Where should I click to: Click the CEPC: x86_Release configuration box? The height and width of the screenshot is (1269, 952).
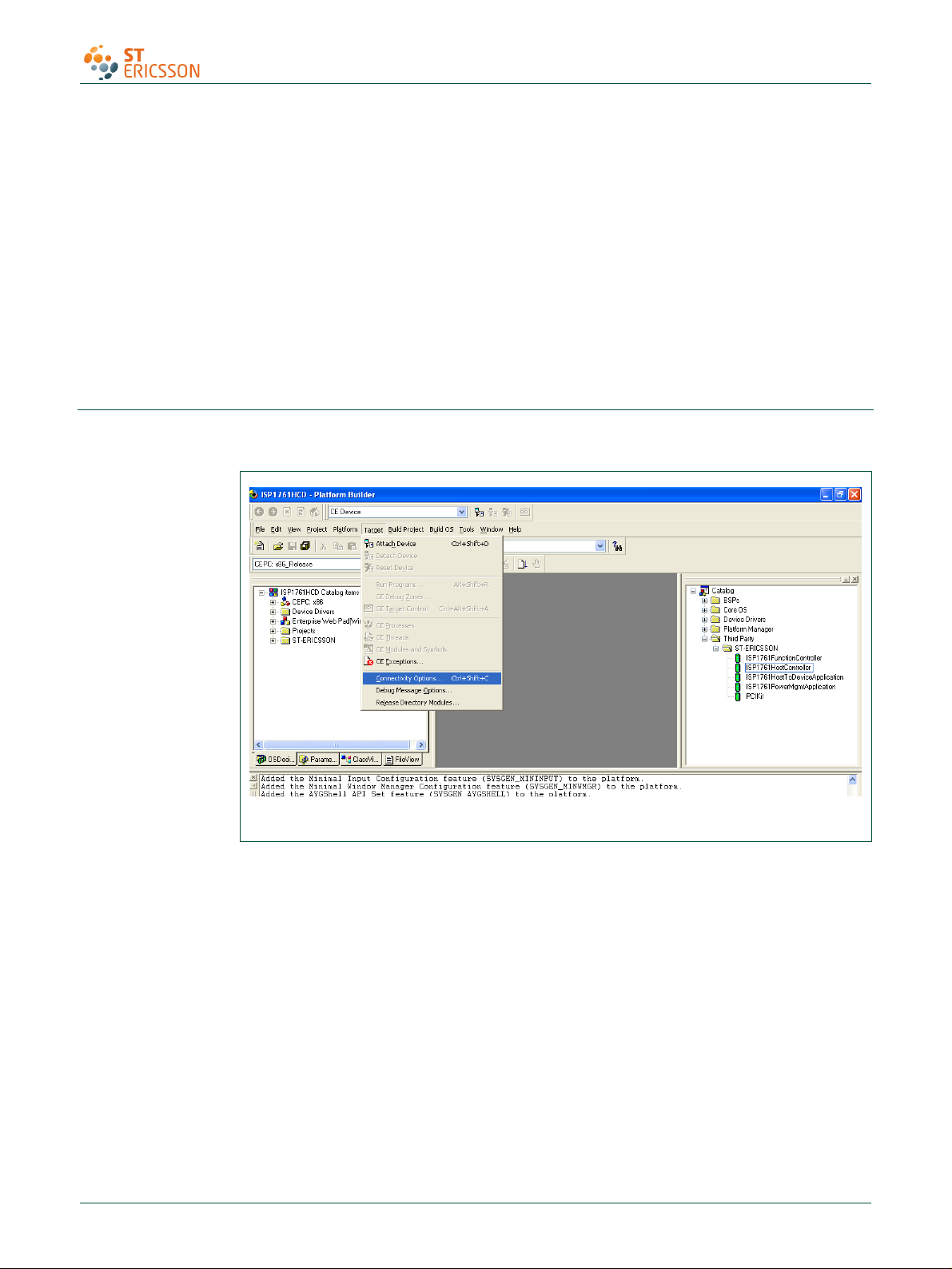(x=307, y=564)
